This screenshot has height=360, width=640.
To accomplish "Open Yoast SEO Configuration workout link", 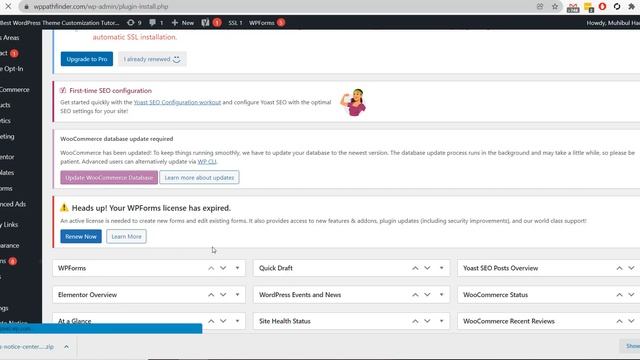I will (x=177, y=102).
